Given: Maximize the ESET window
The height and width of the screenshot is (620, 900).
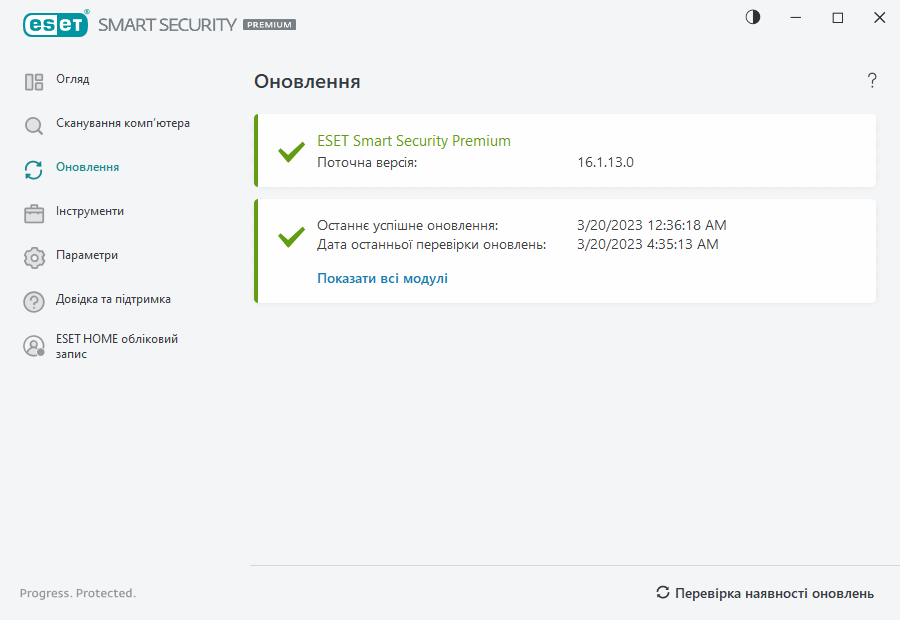Looking at the screenshot, I should 838,18.
